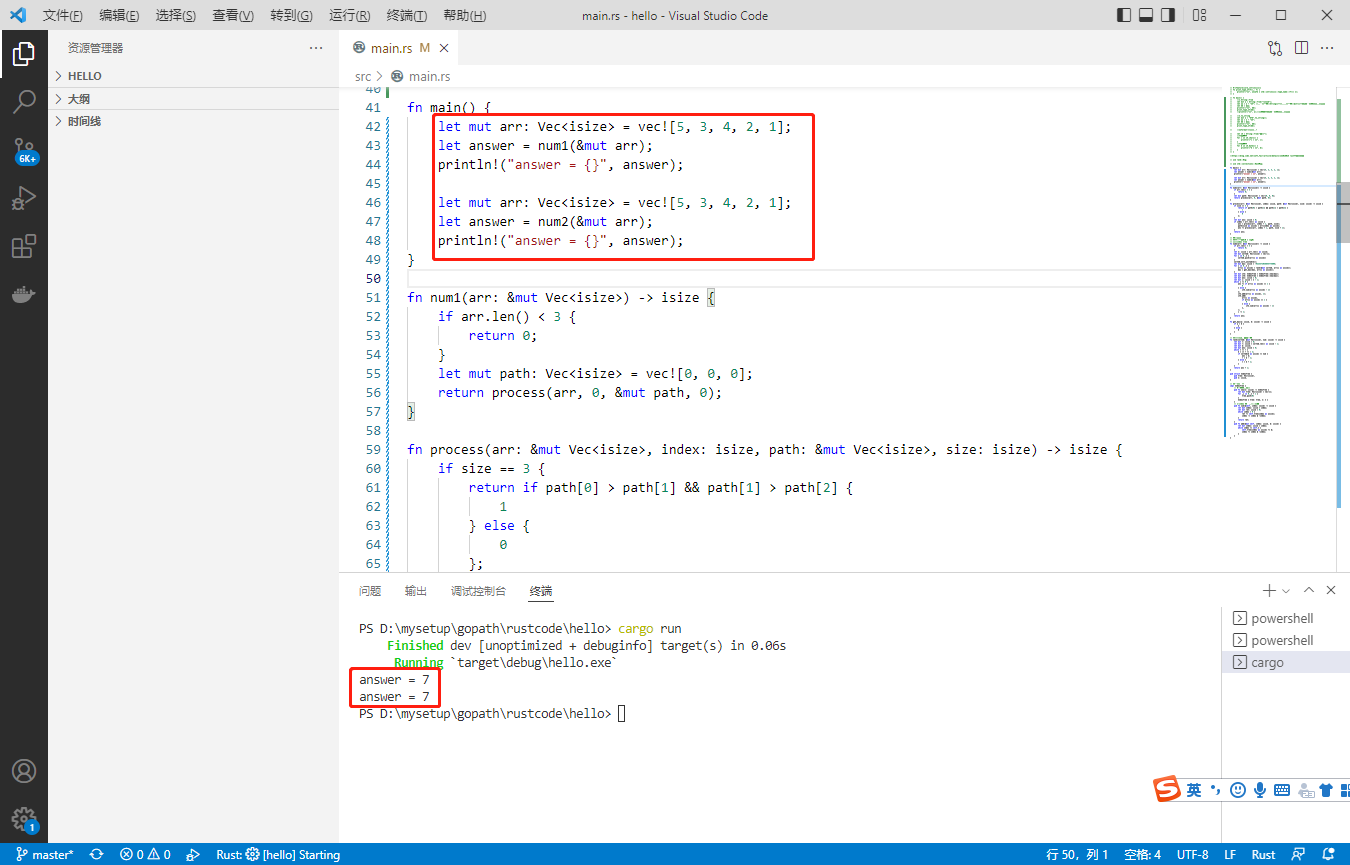This screenshot has height=865, width=1350.
Task: Open Sogou emoji smiley icon
Action: (1238, 790)
